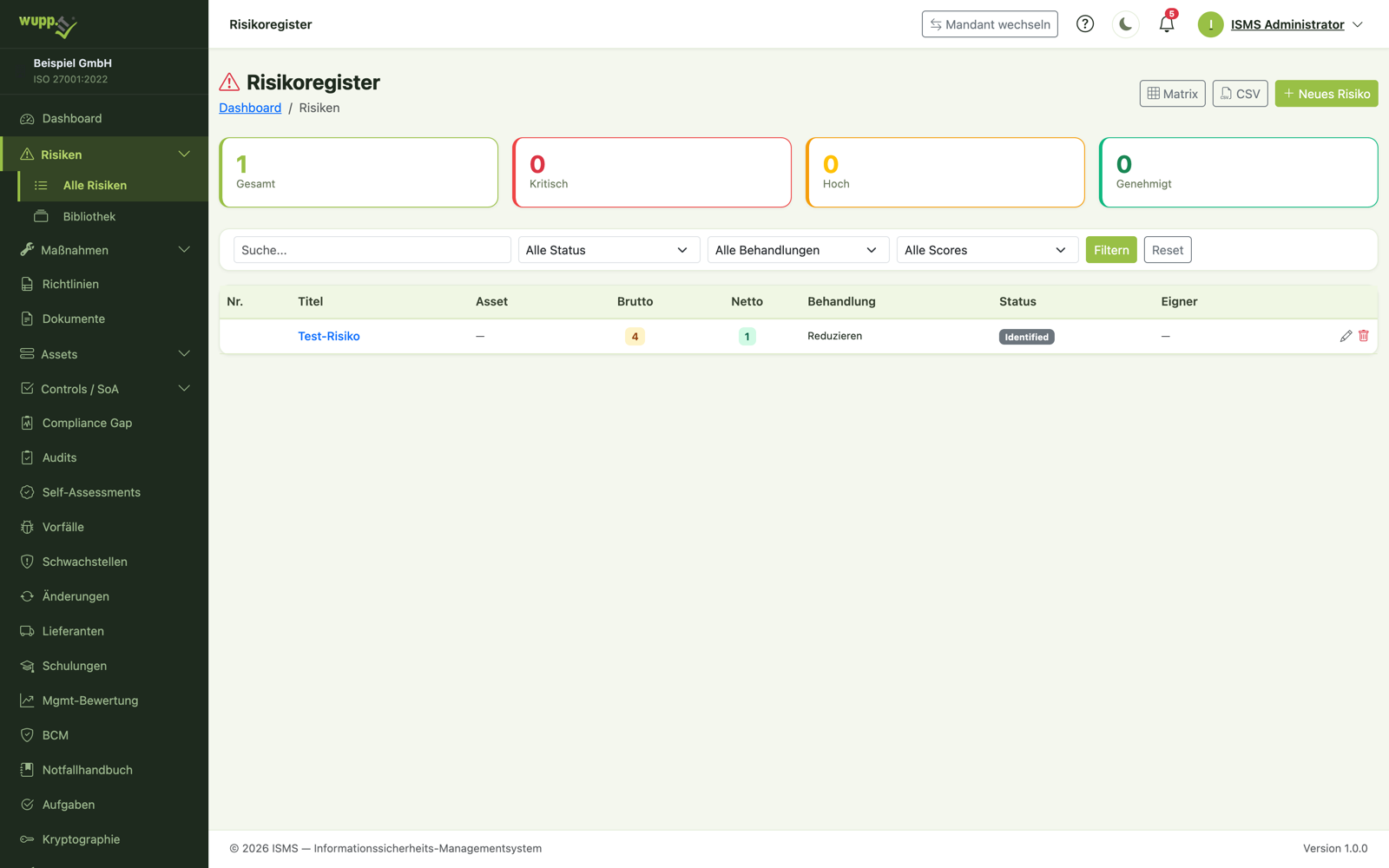This screenshot has height=868, width=1389.
Task: Click the Vorfälle bug icon
Action: click(x=27, y=527)
